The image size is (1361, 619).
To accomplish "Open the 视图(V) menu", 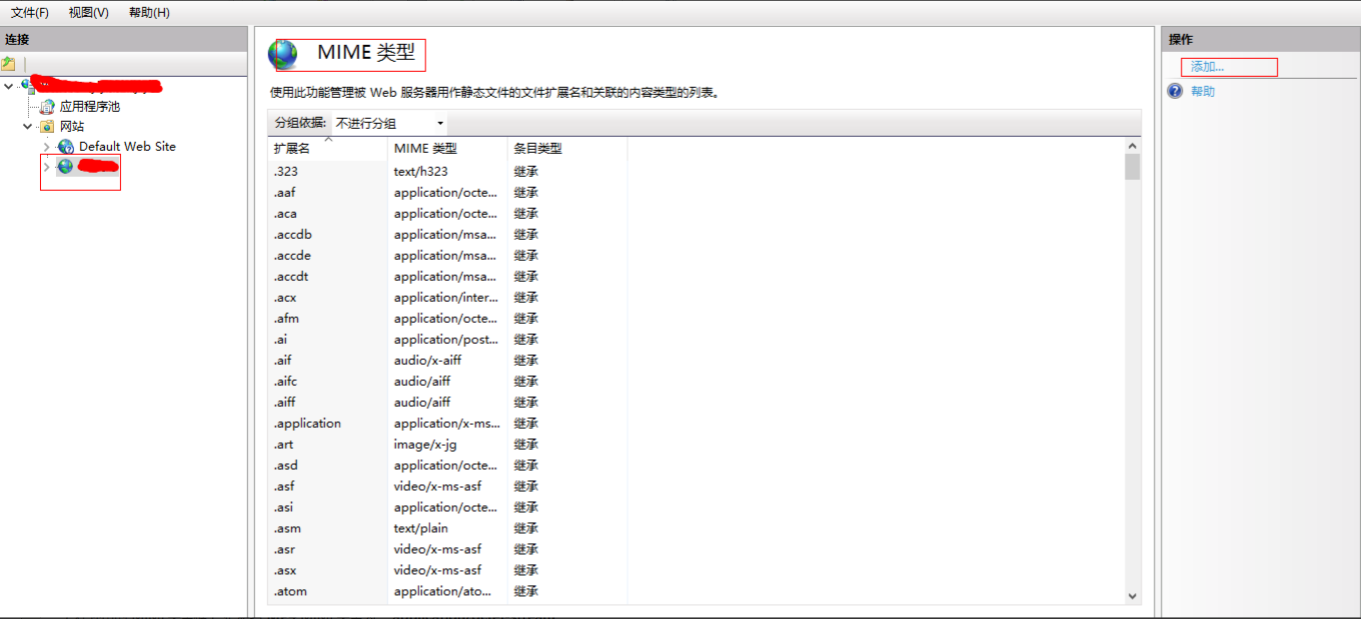I will (89, 13).
